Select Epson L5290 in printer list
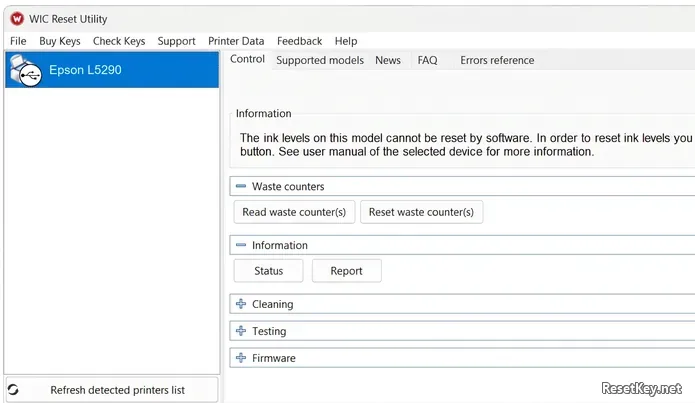The image size is (695, 403). (x=112, y=70)
